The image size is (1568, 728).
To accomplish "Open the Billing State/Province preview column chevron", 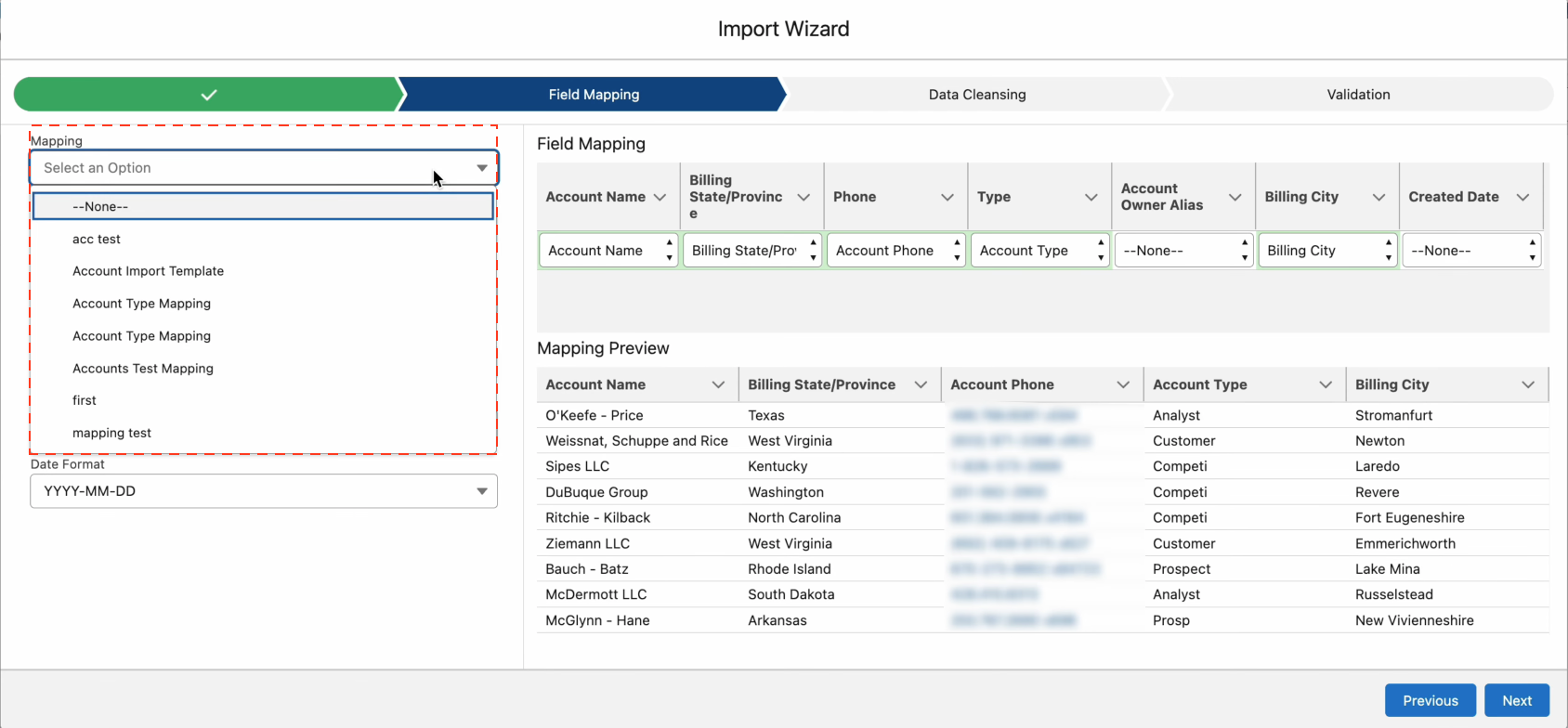I will [921, 384].
